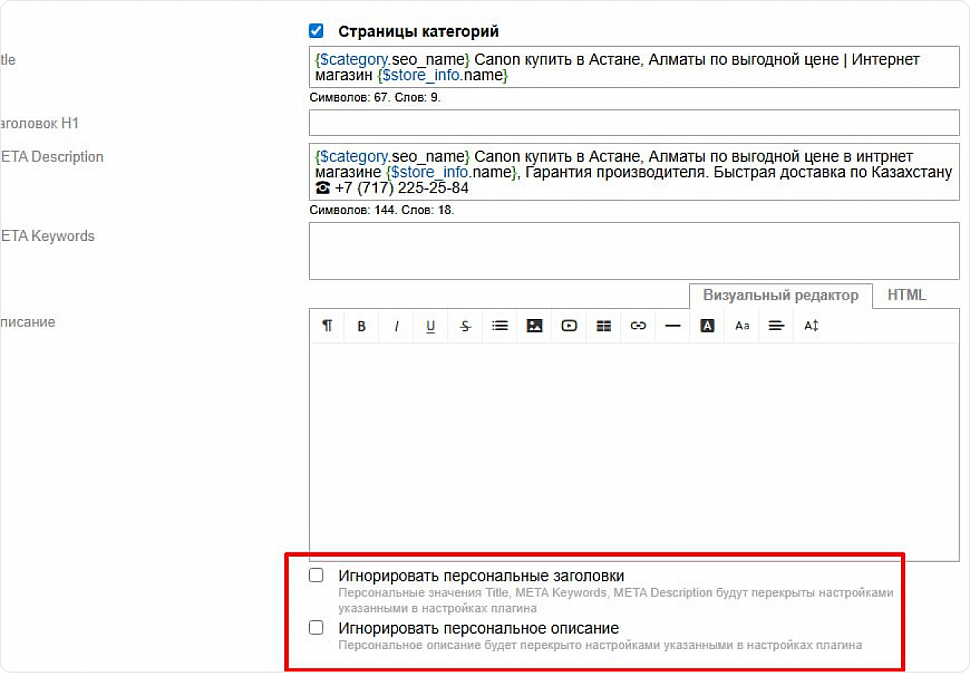This screenshot has width=970, height=673.
Task: Switch to the HTML editor tab
Action: 906,295
